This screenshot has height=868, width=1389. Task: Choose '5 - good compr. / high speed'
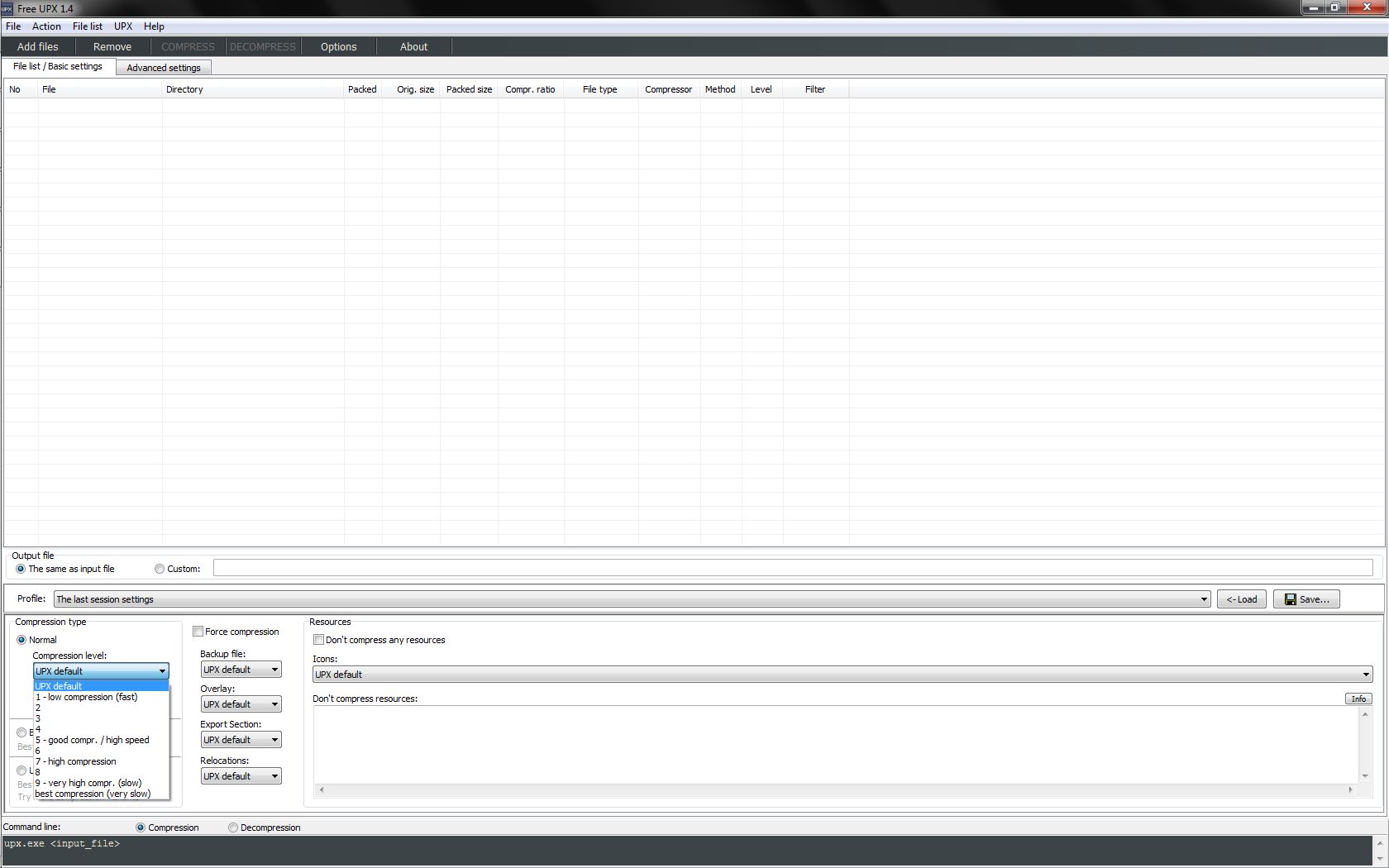tap(101, 740)
